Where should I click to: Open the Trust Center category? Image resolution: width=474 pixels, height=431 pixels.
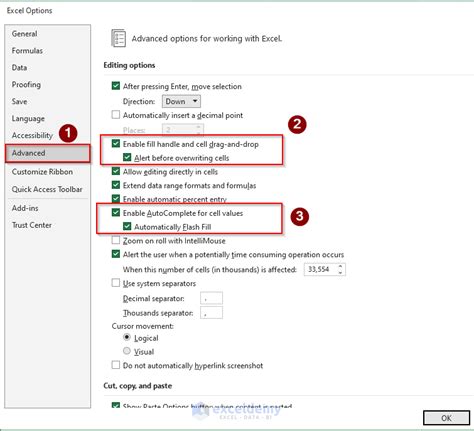(x=32, y=225)
